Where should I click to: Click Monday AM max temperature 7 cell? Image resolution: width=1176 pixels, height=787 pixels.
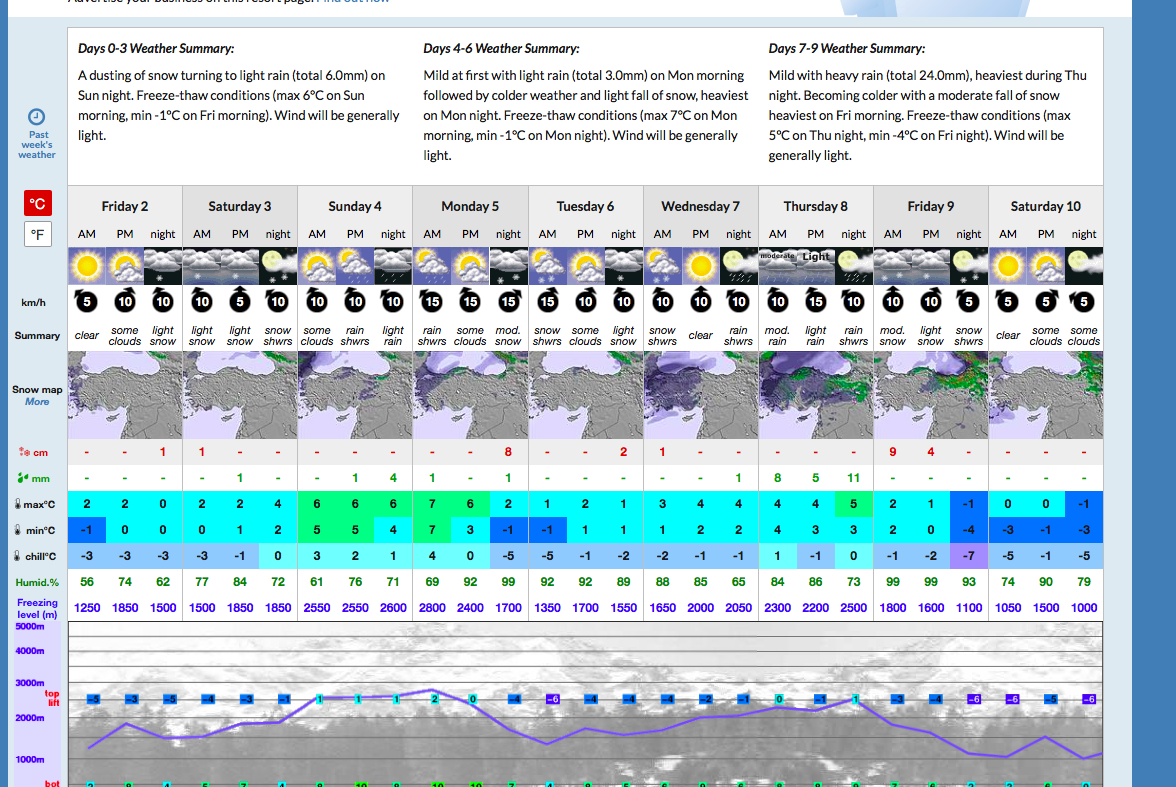(432, 504)
